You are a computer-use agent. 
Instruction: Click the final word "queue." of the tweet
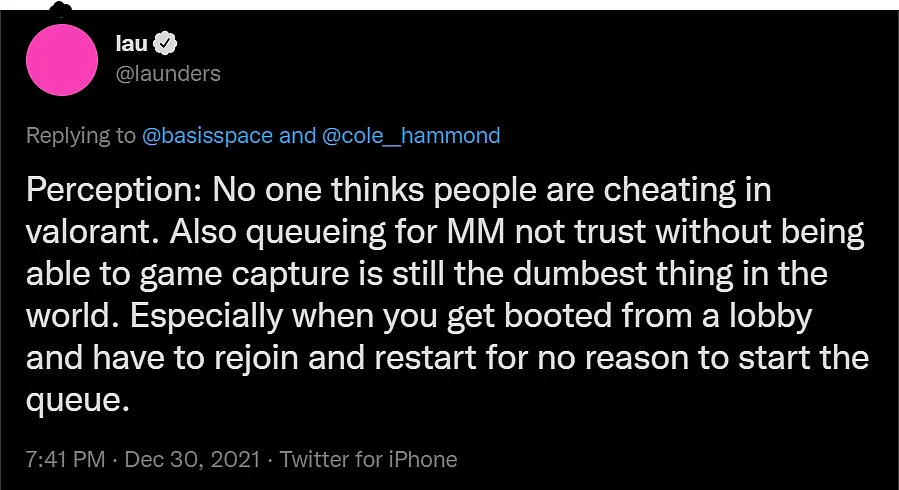[x=77, y=401]
